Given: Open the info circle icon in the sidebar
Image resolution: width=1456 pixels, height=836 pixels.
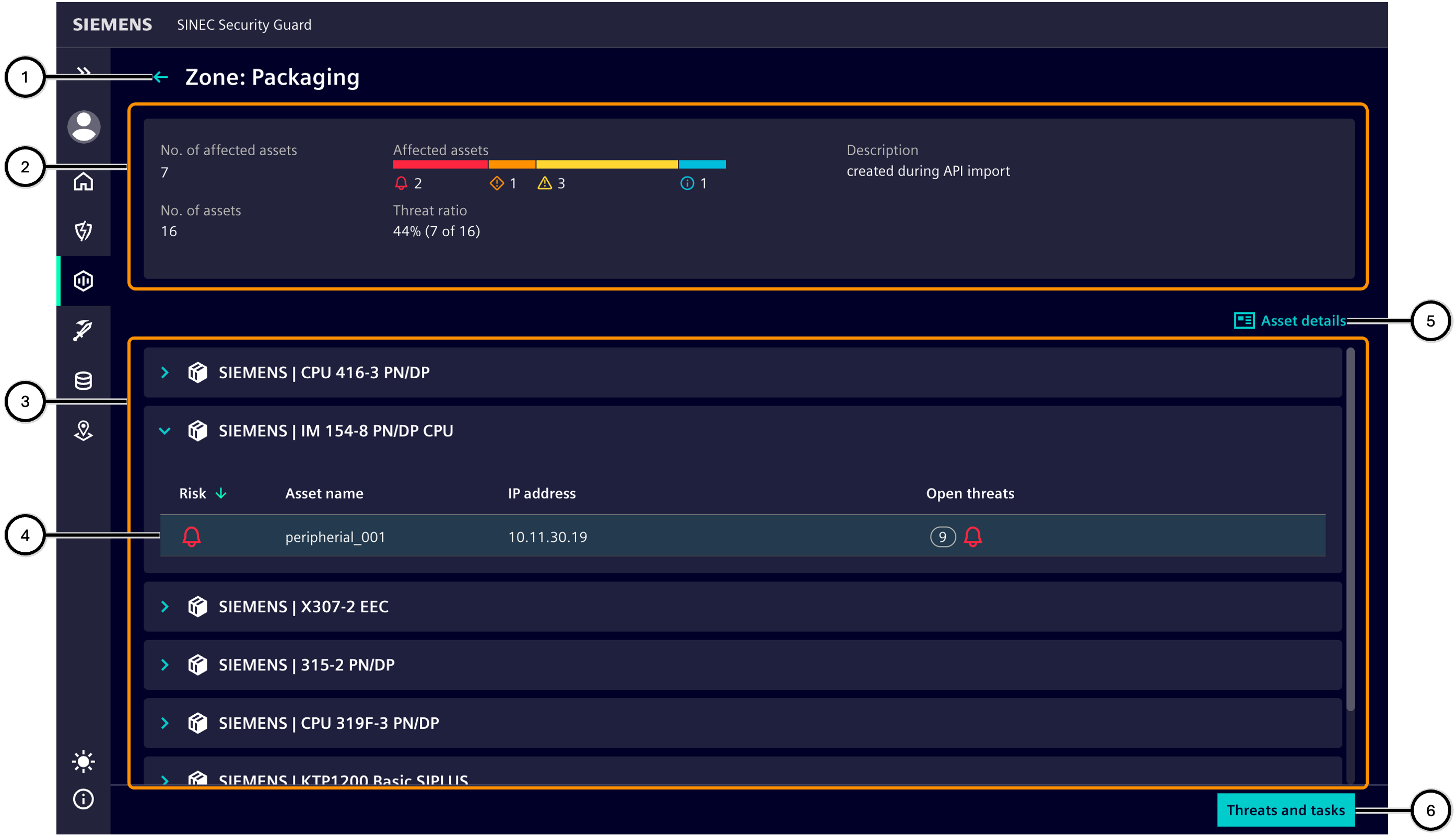Looking at the screenshot, I should tap(84, 799).
